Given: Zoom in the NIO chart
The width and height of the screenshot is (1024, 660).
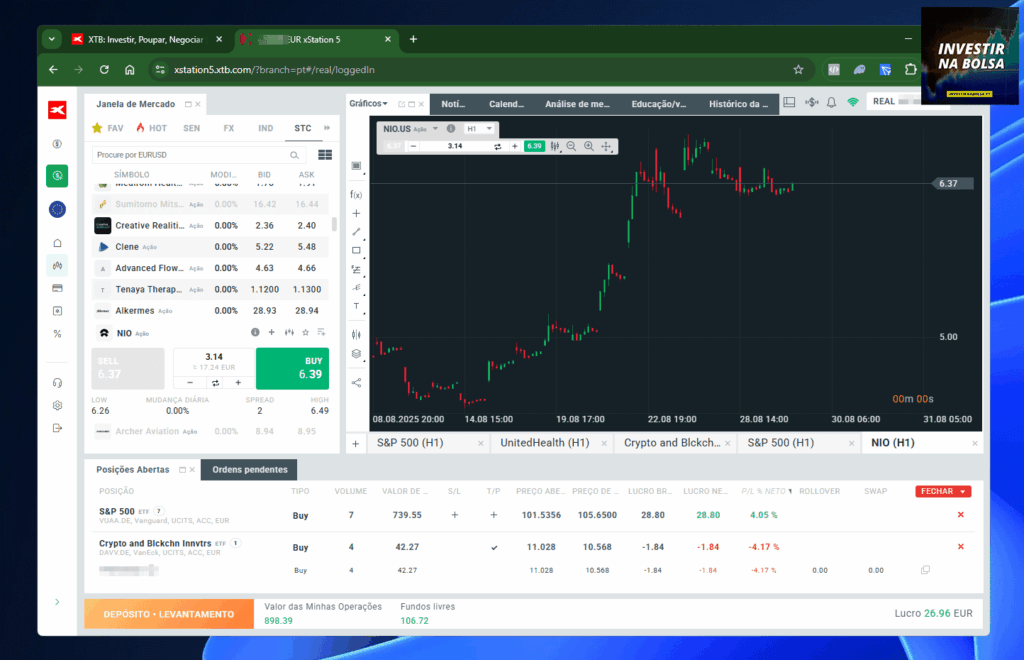Looking at the screenshot, I should click(589, 146).
